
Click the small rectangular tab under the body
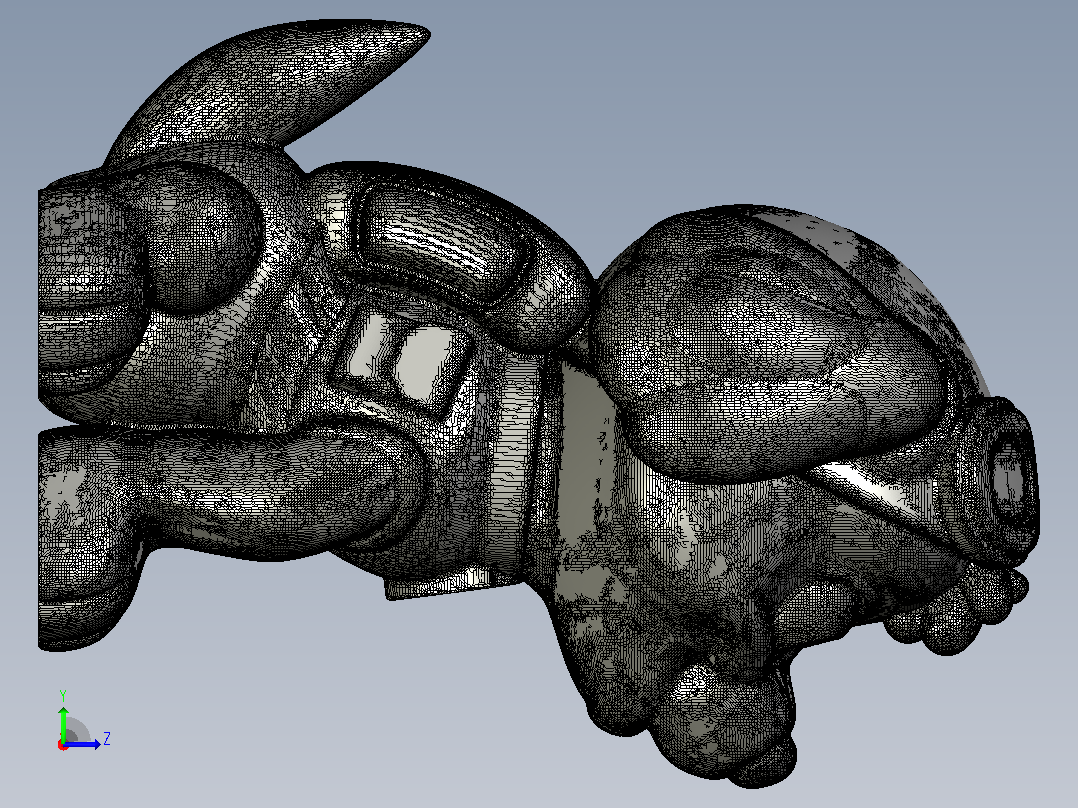tap(440, 585)
